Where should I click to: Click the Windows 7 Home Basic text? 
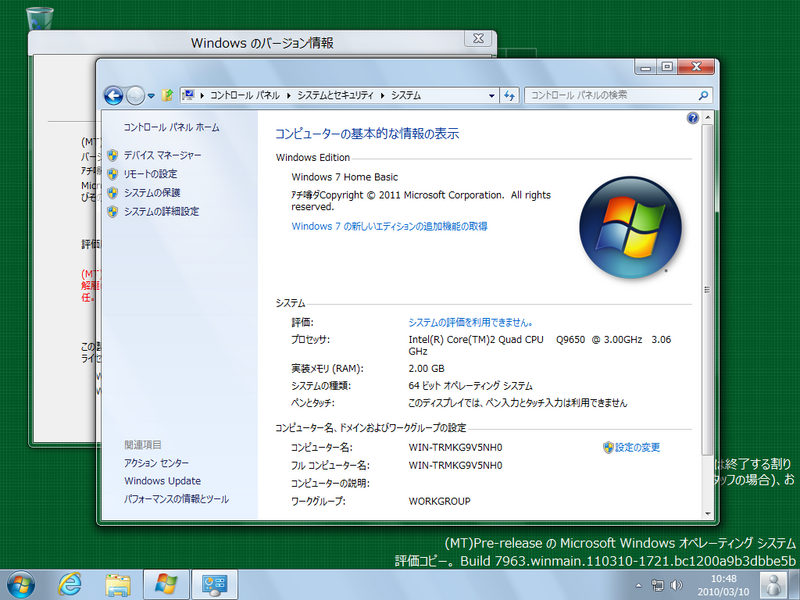(x=344, y=177)
